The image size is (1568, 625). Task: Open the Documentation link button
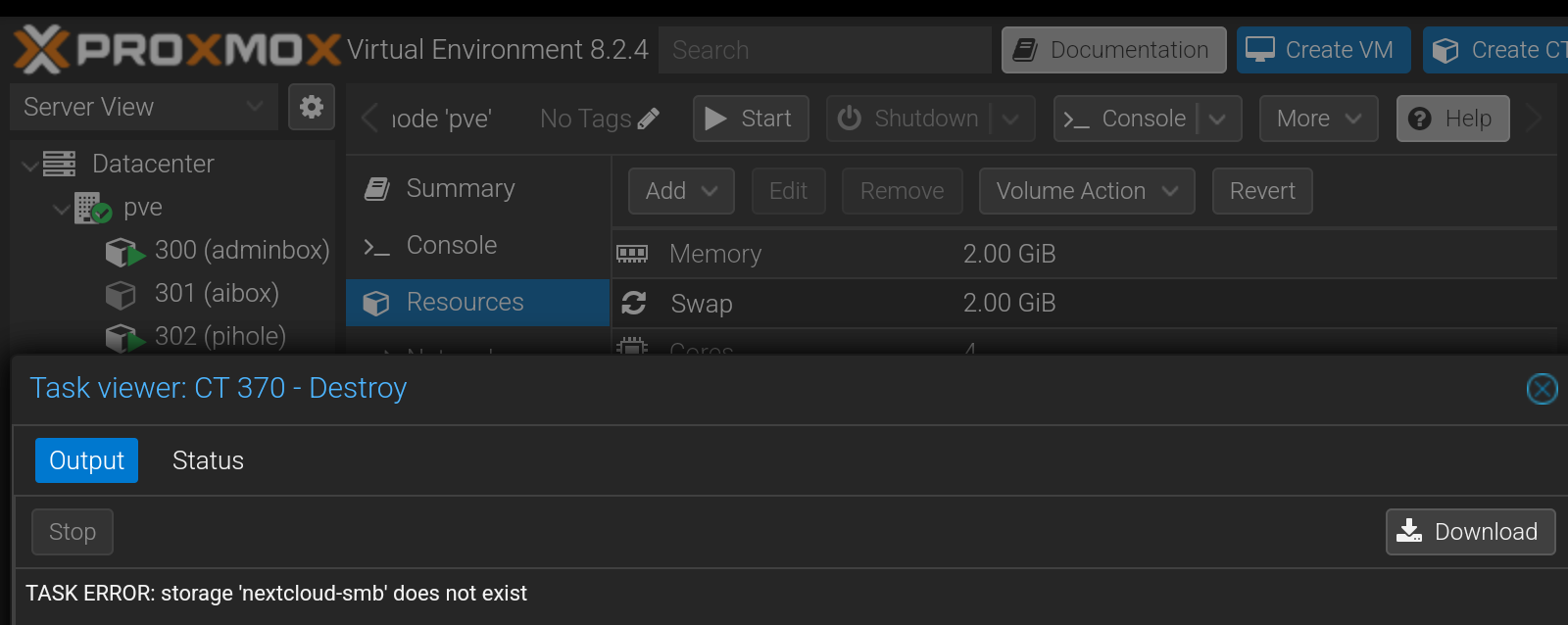pos(1114,50)
